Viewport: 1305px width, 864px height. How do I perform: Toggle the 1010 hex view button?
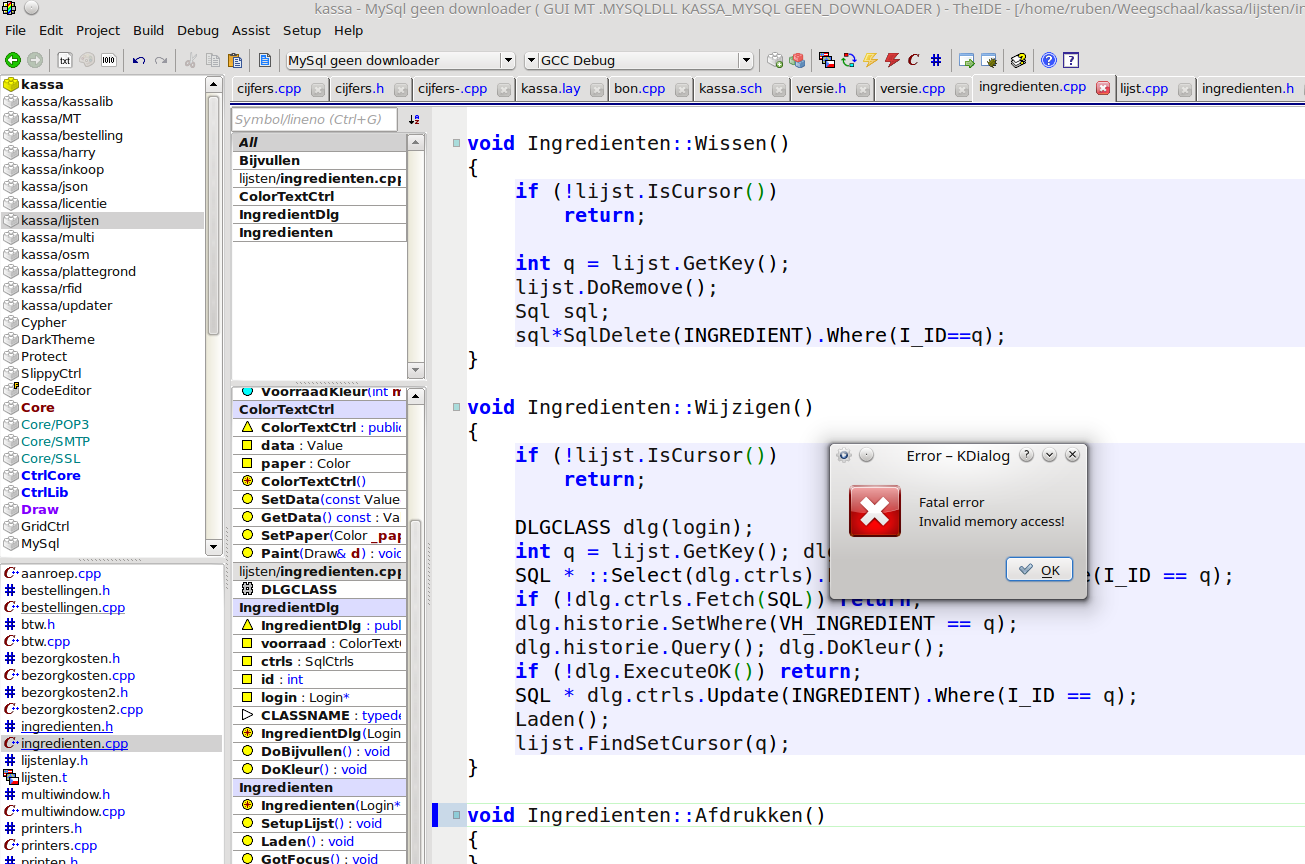[108, 60]
